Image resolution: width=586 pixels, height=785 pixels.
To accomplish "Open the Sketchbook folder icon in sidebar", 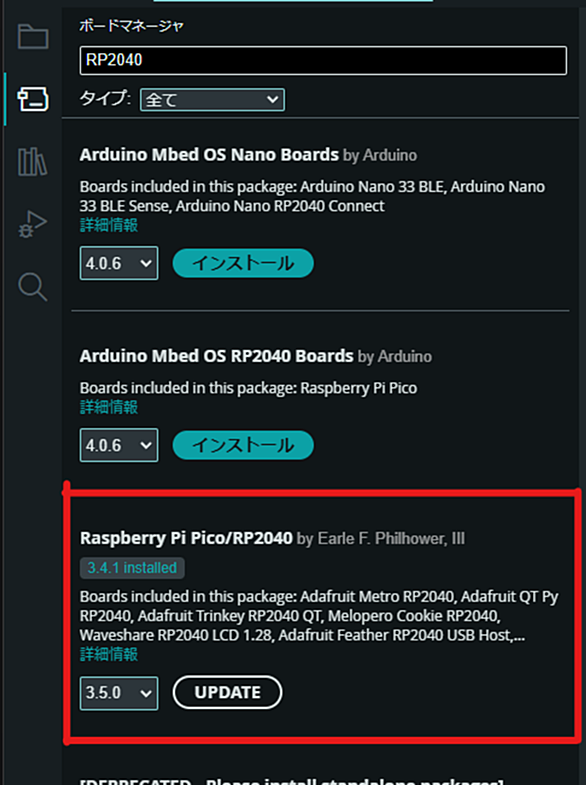I will click(33, 36).
